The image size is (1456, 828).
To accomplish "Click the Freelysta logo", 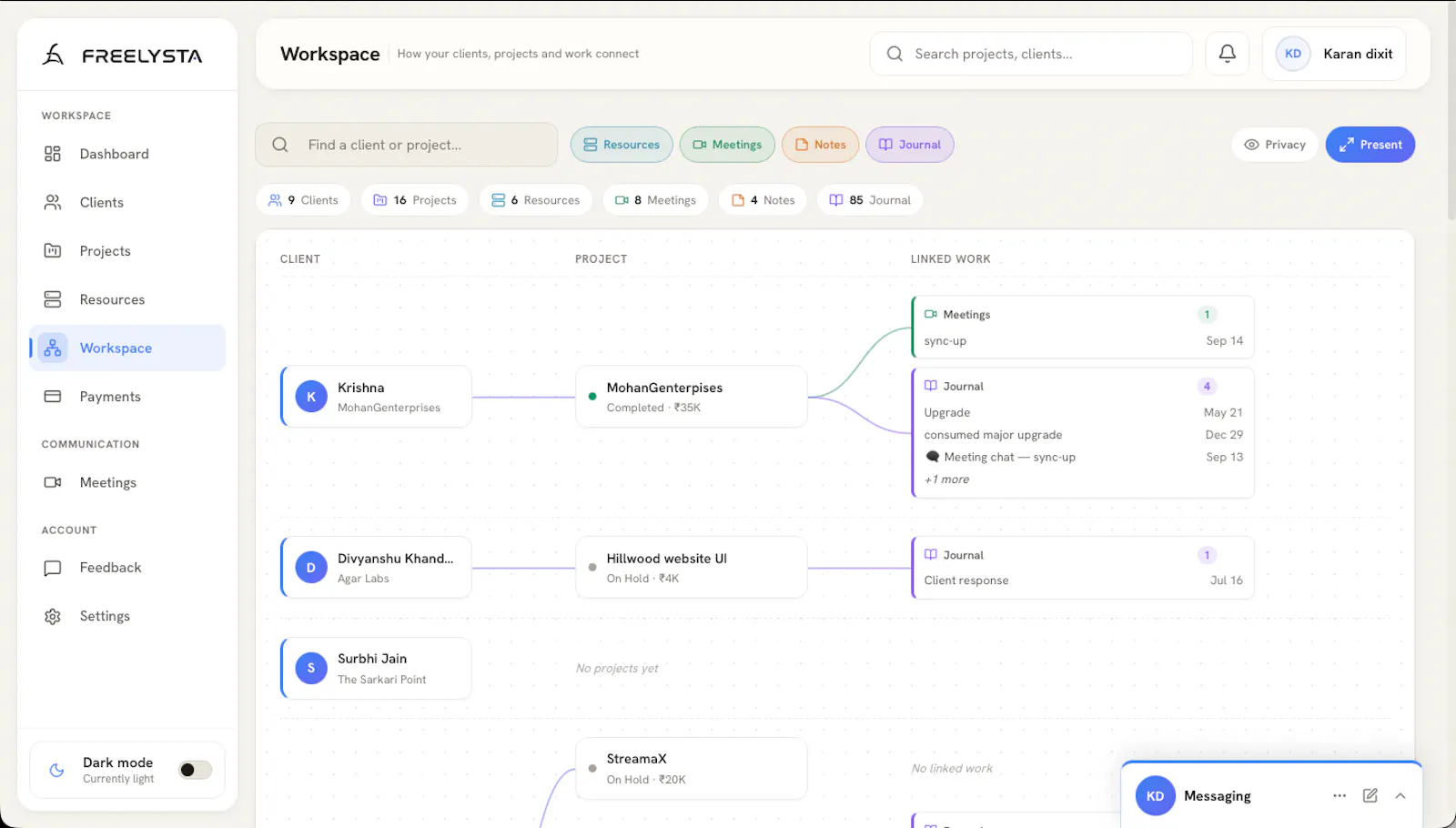I will [x=122, y=56].
